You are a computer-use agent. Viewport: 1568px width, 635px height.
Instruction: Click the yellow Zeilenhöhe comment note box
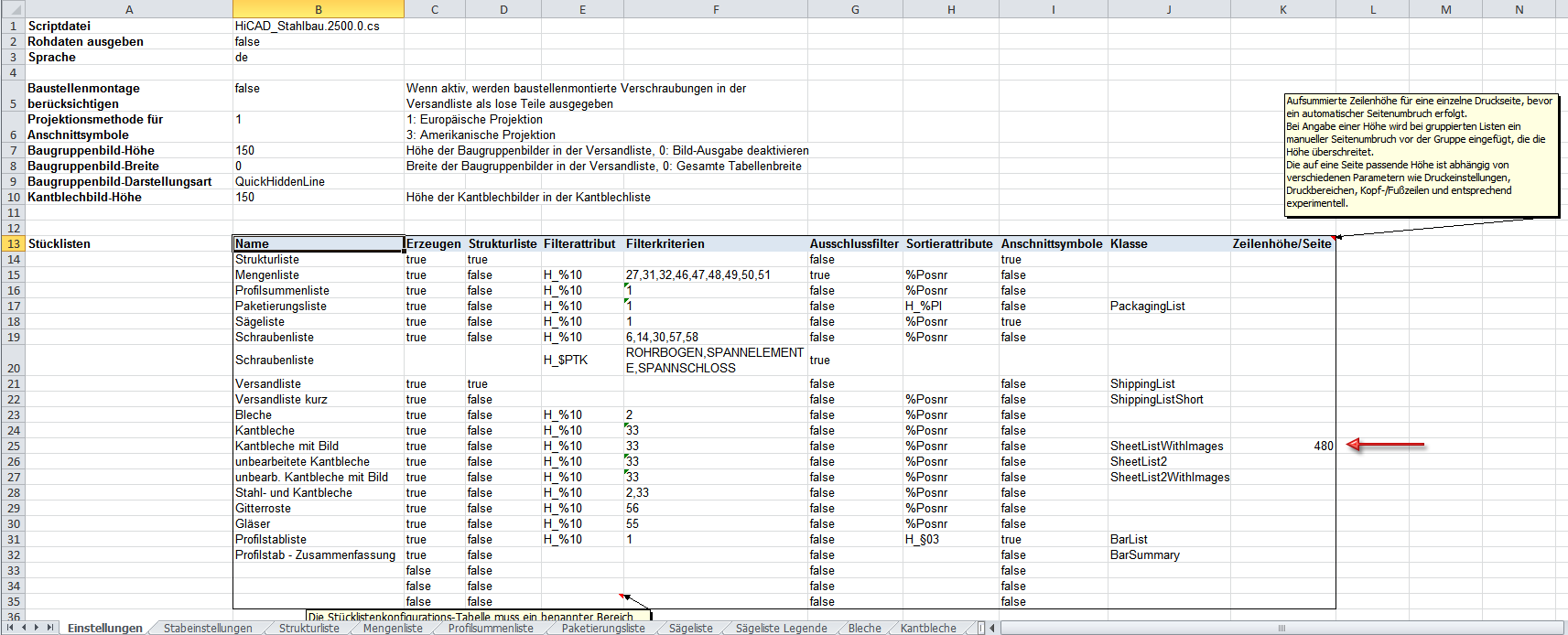(x=1420, y=154)
